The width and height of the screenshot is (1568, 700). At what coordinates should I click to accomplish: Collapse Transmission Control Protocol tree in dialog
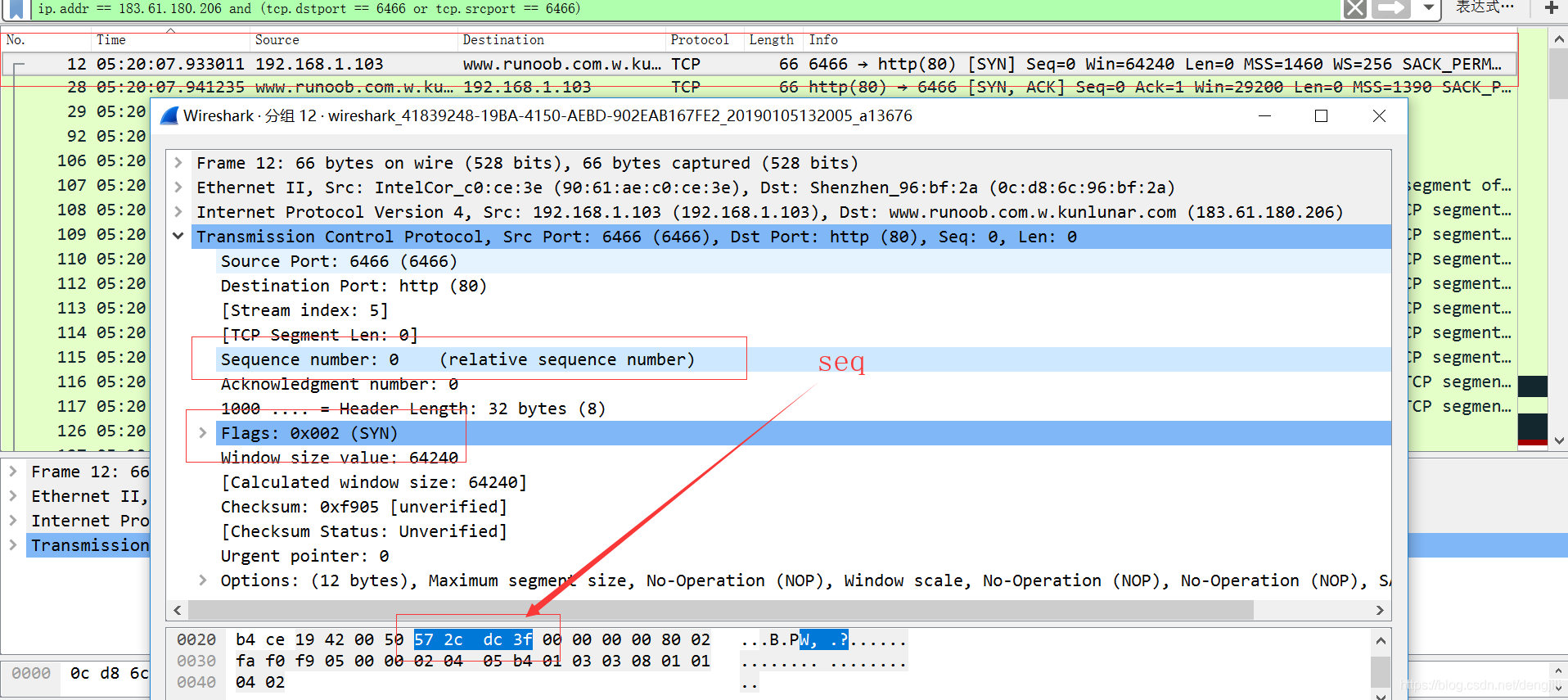coord(178,237)
